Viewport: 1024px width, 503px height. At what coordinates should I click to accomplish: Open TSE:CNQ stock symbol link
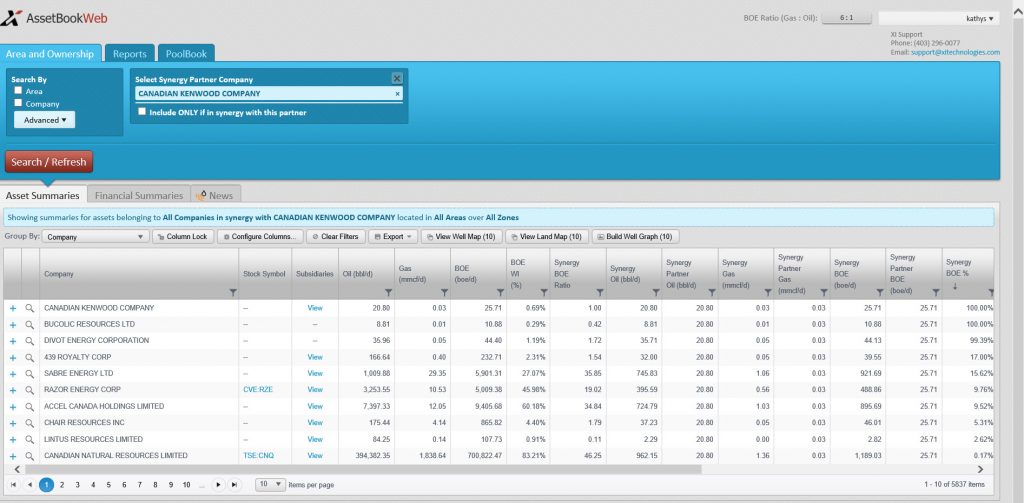(259, 456)
